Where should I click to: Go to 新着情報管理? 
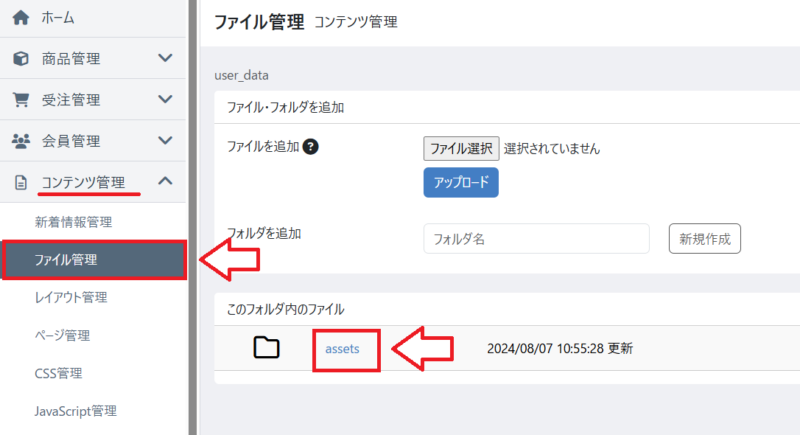(x=73, y=222)
